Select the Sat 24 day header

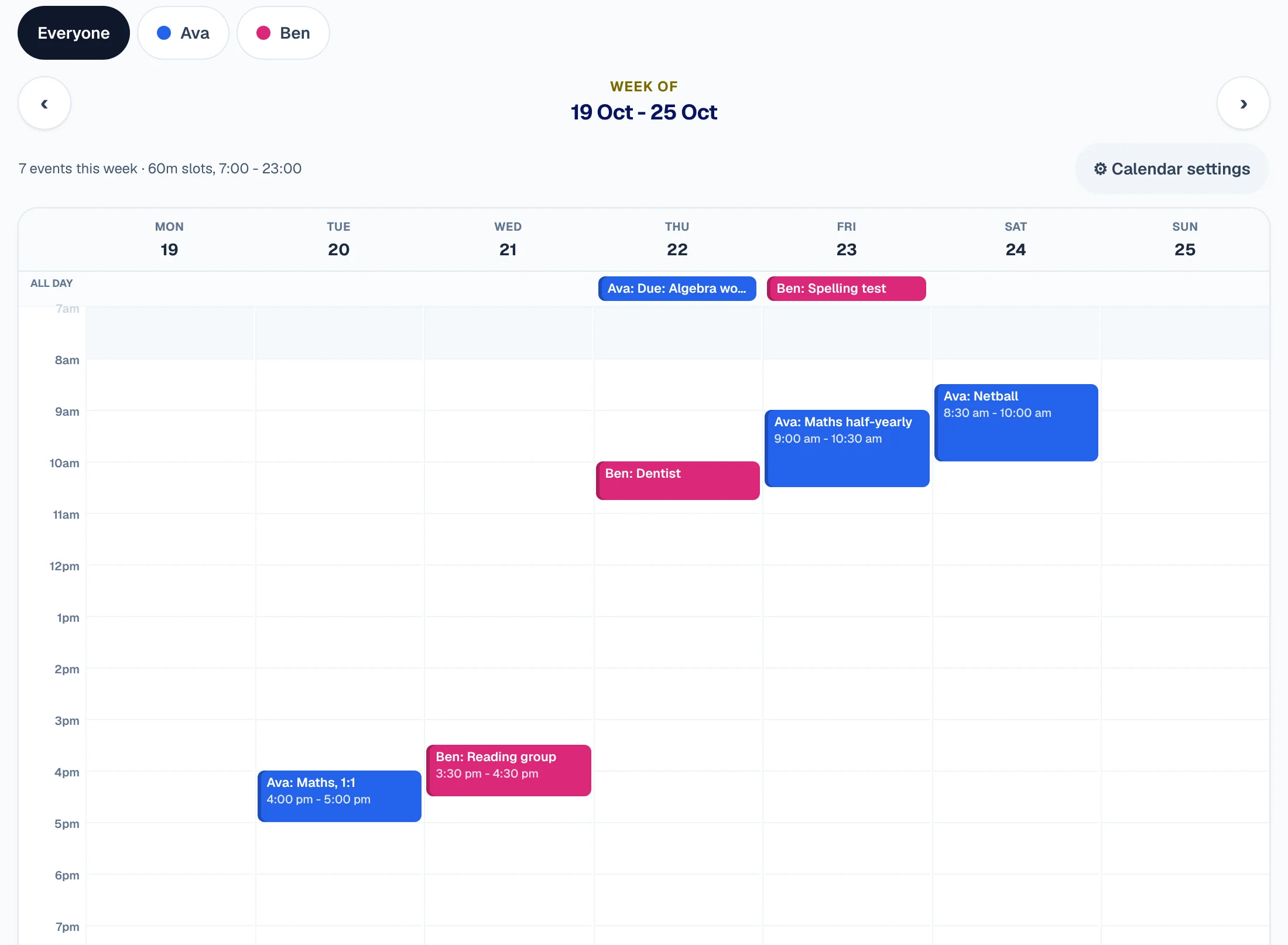(1015, 239)
